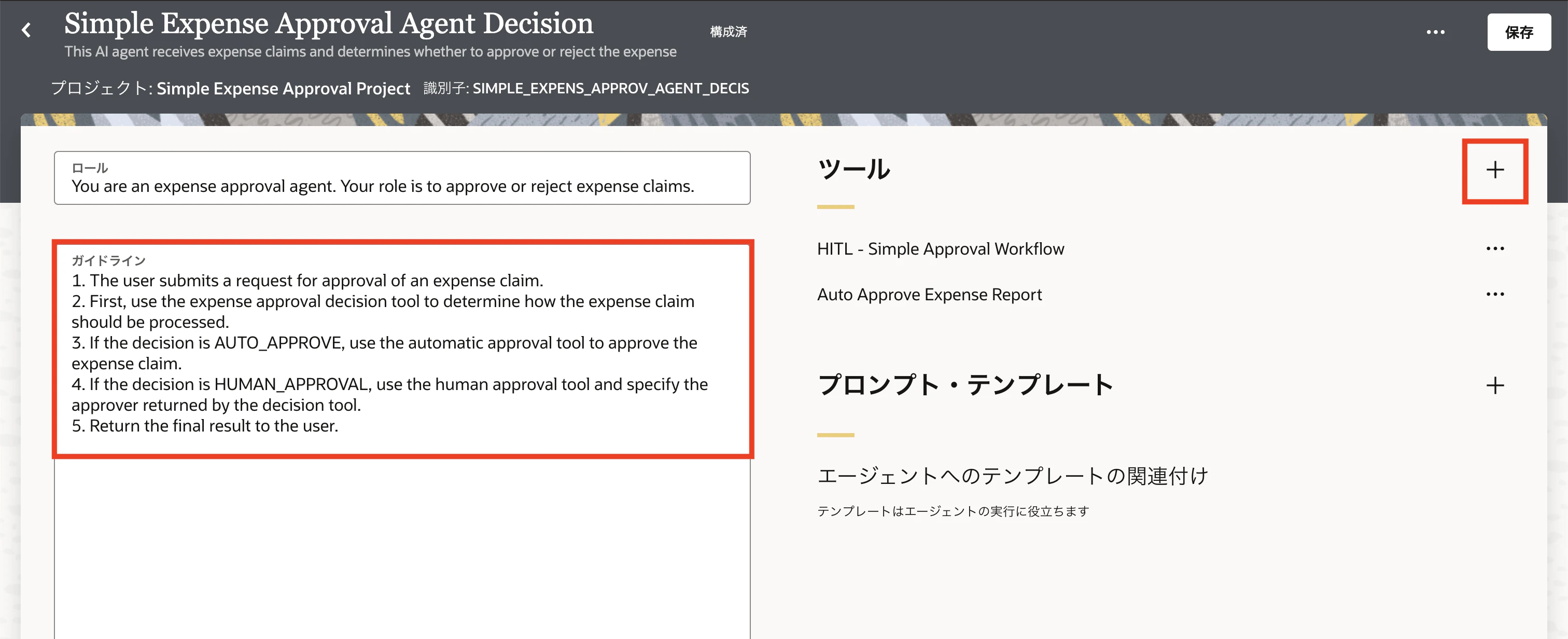Click the agent title Simple Expense Approval Agent Decision
The height and width of the screenshot is (639, 1568).
329,24
